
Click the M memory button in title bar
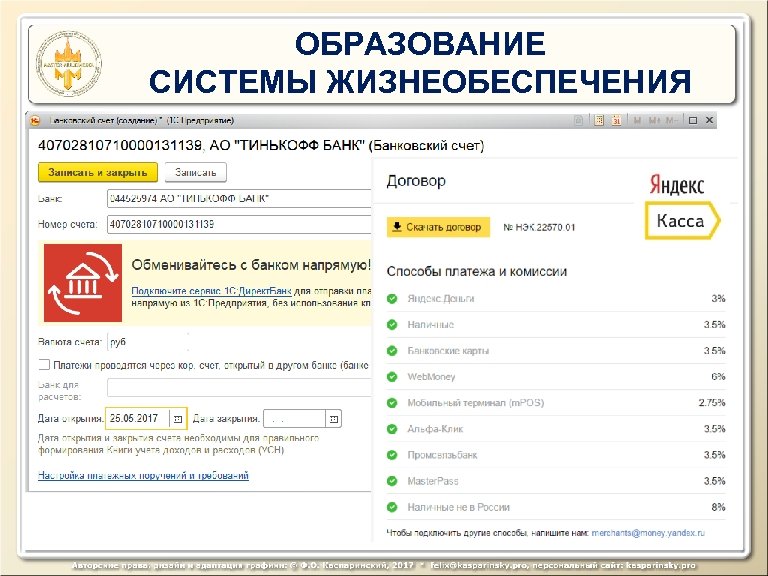(x=637, y=120)
